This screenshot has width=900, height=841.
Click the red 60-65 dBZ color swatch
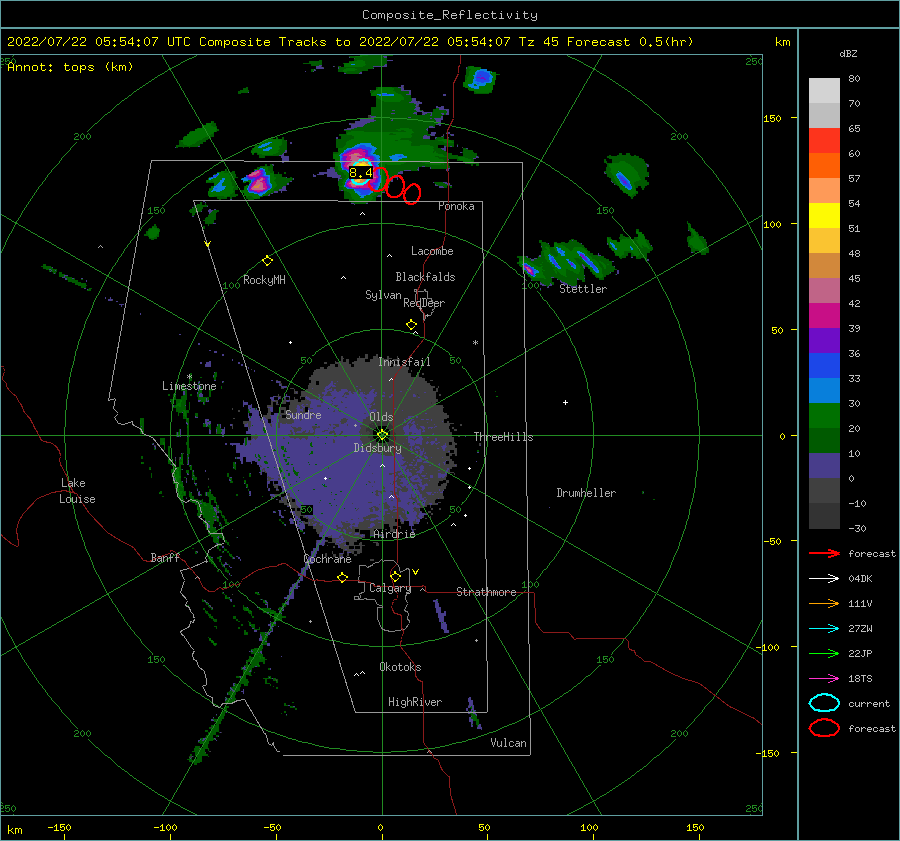click(824, 141)
